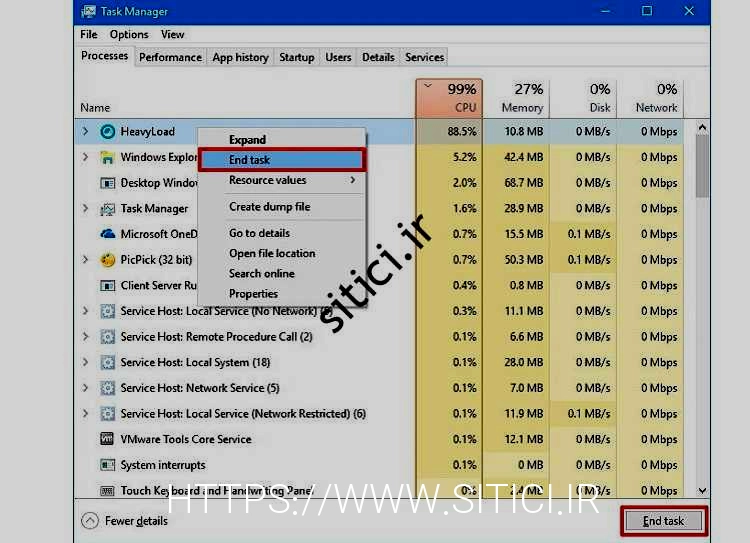
Task: Choose Properties in the context menu
Action: (x=282, y=294)
